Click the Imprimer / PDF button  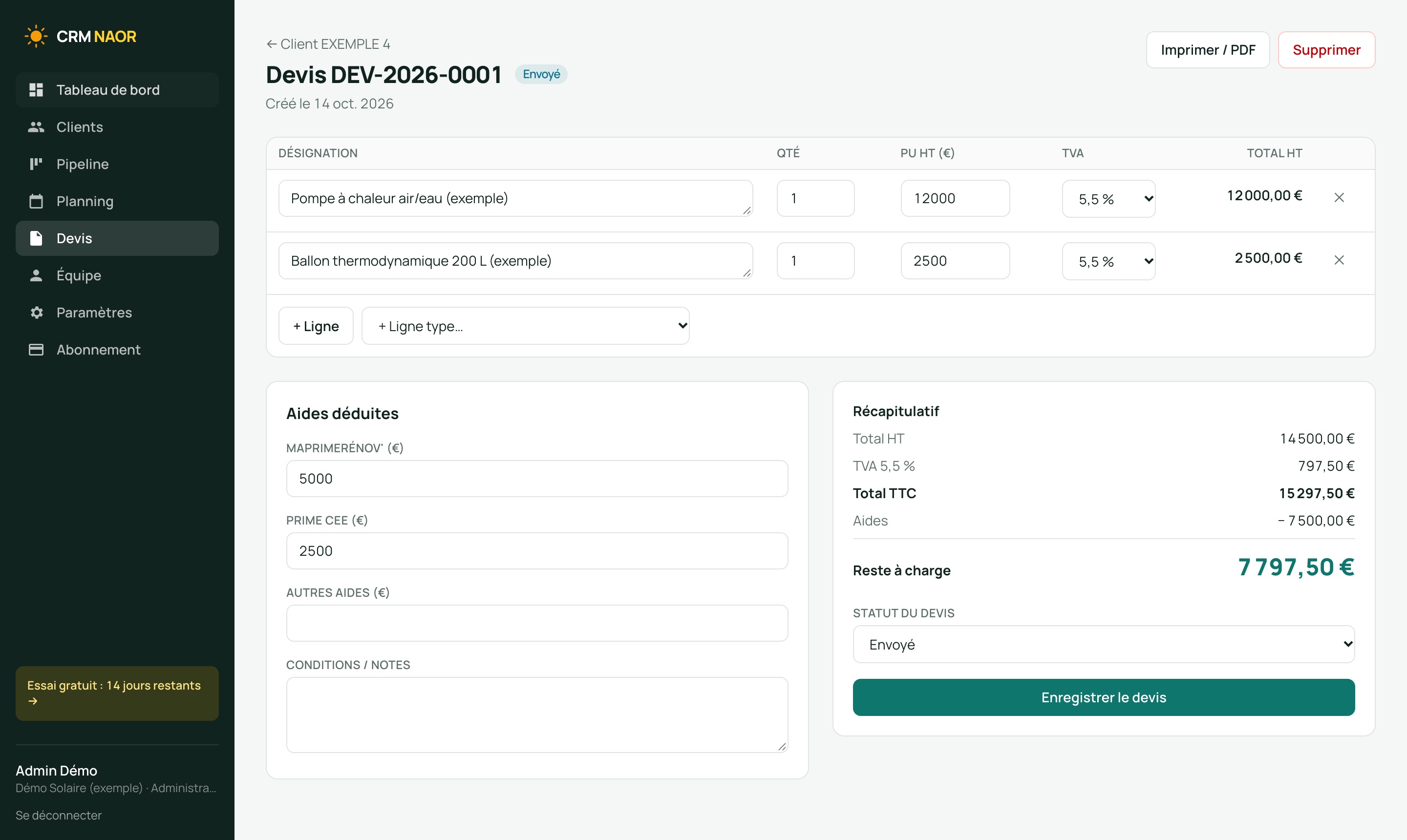[x=1208, y=50]
